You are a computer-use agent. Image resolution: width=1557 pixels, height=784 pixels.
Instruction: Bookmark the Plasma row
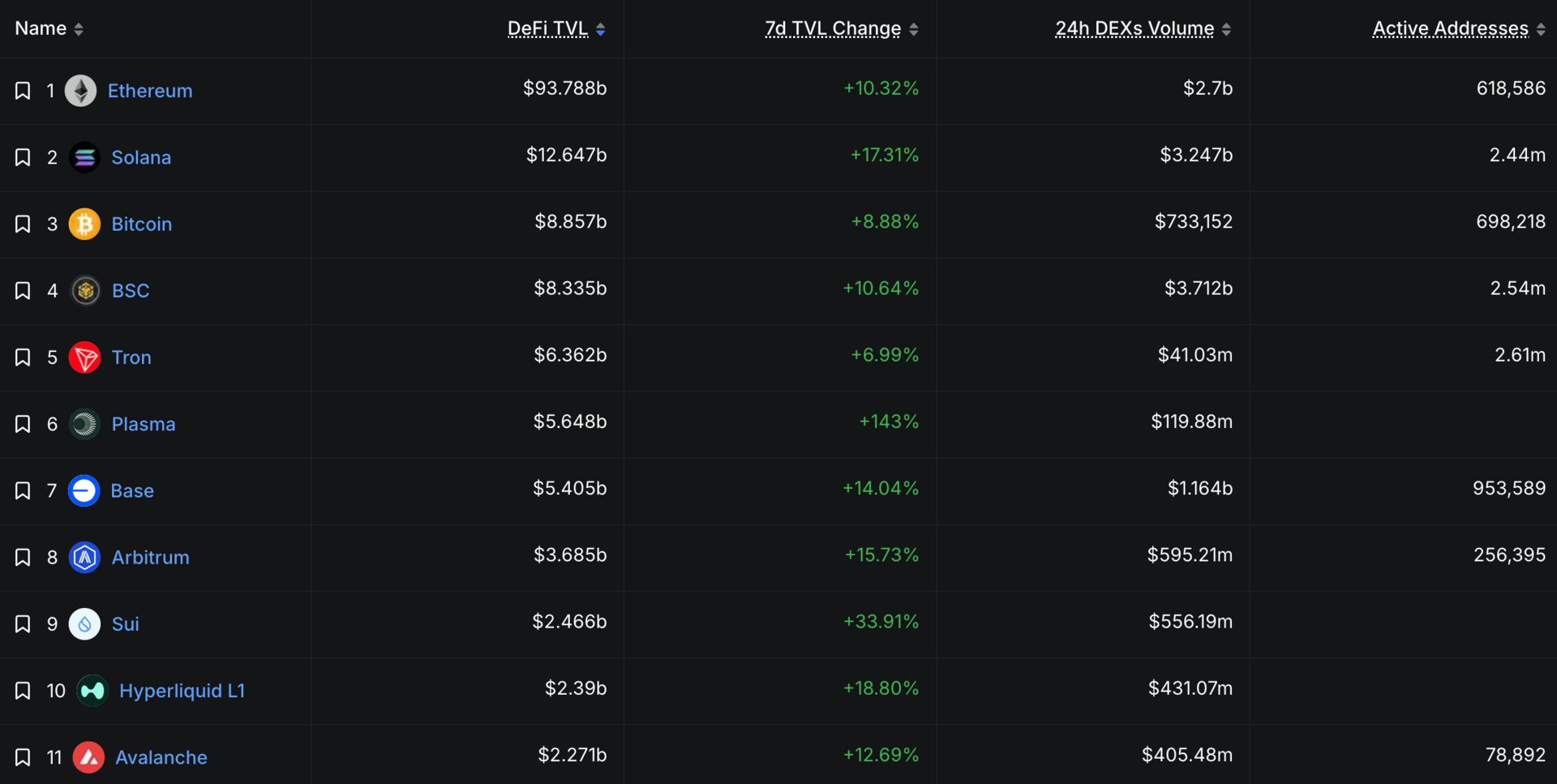tap(23, 424)
